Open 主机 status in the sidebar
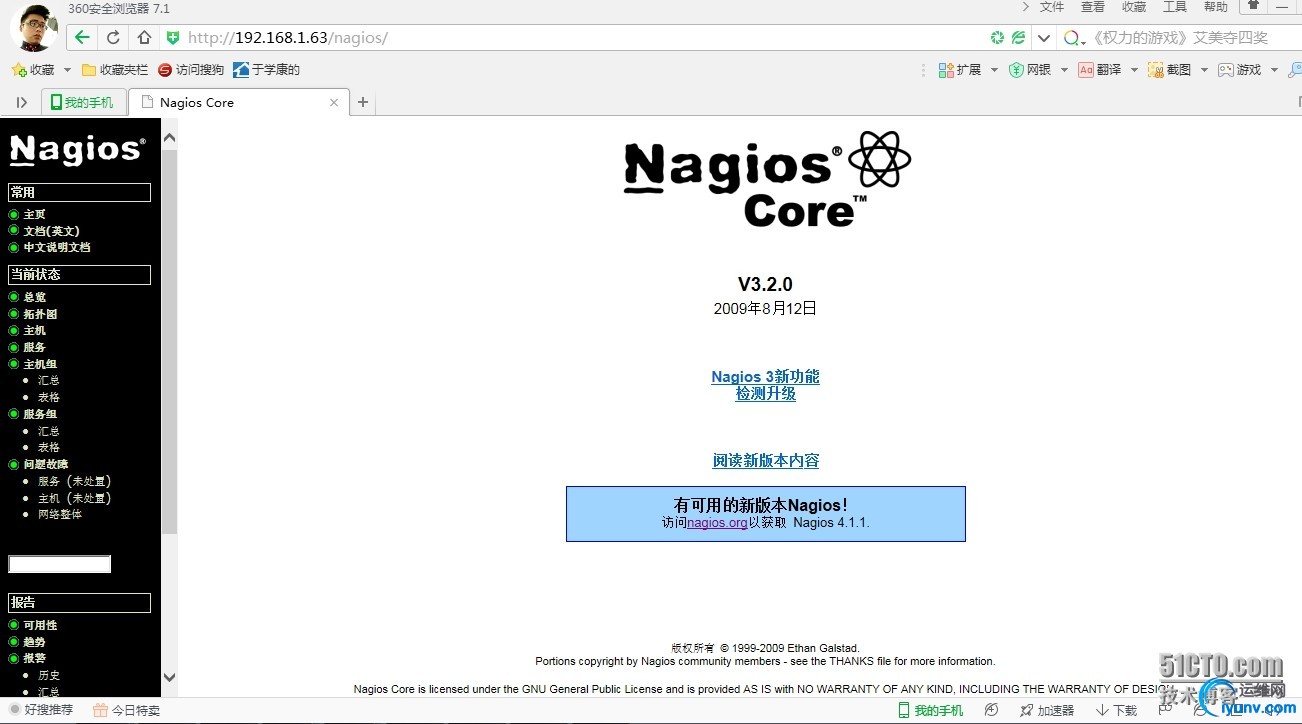The height and width of the screenshot is (724, 1302). [34, 331]
